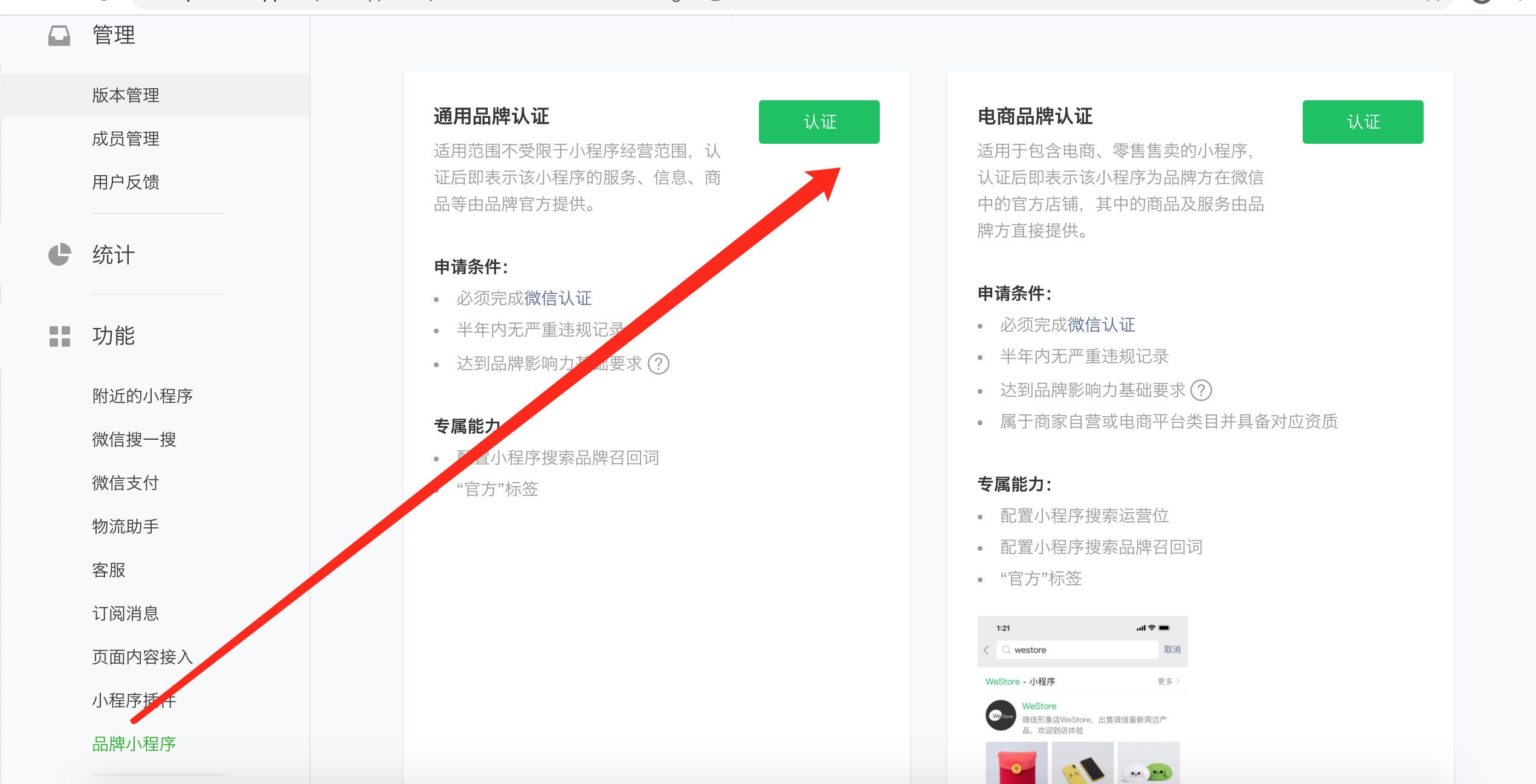Open 订阅消息 settings

126,614
